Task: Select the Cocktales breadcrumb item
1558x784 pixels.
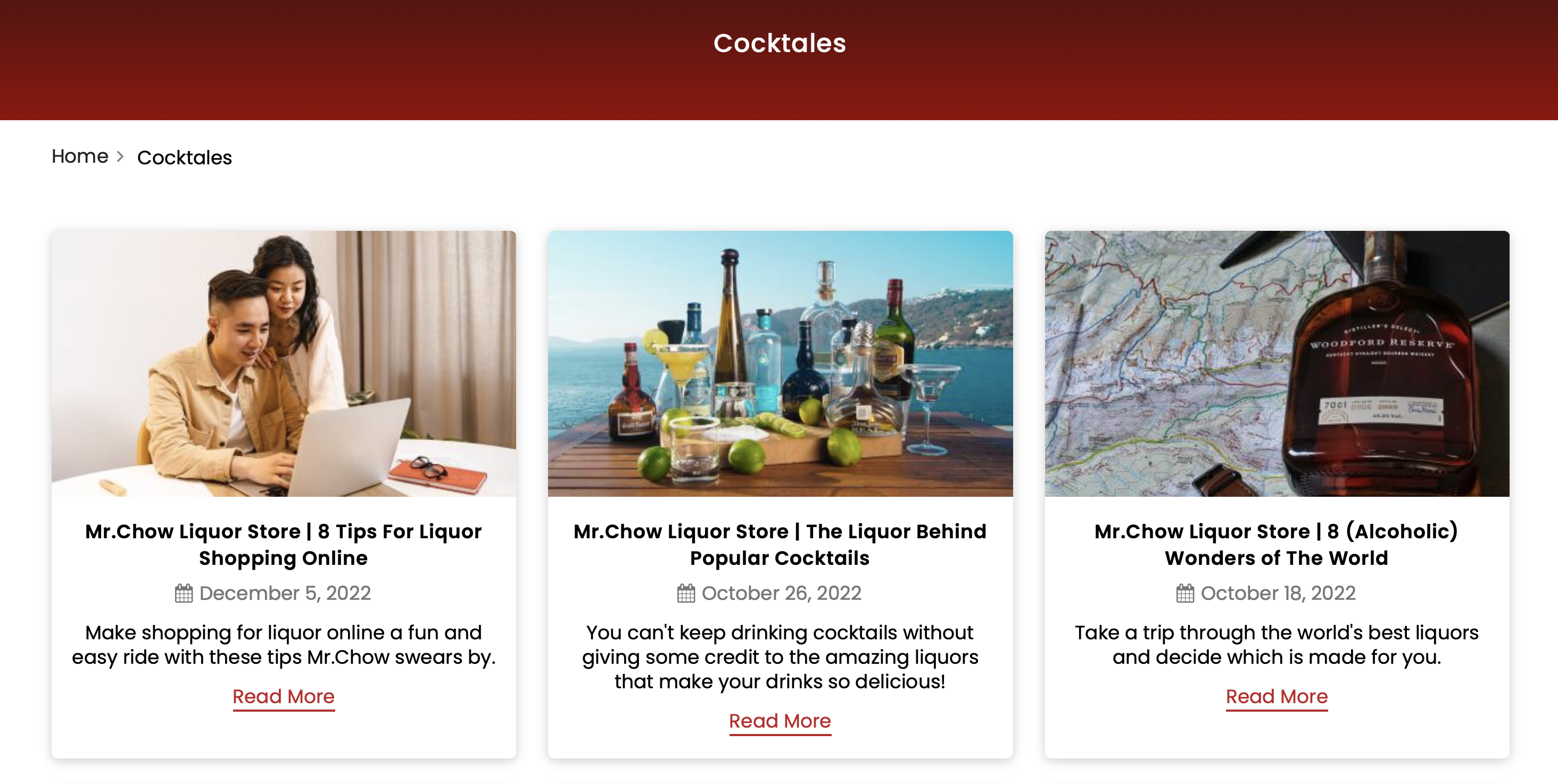Action: tap(185, 157)
